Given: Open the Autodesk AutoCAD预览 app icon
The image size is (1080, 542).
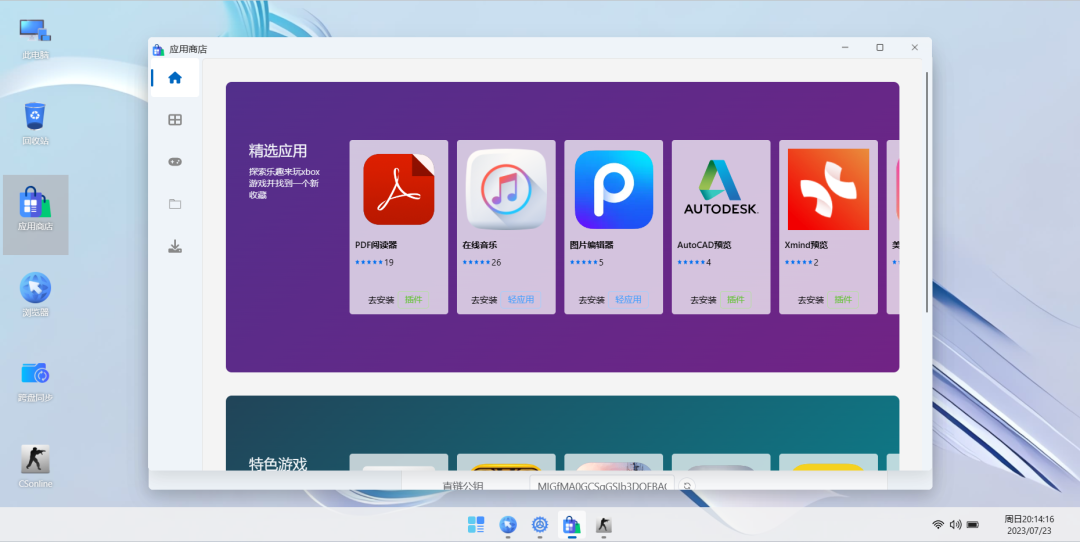Looking at the screenshot, I should pos(721,187).
